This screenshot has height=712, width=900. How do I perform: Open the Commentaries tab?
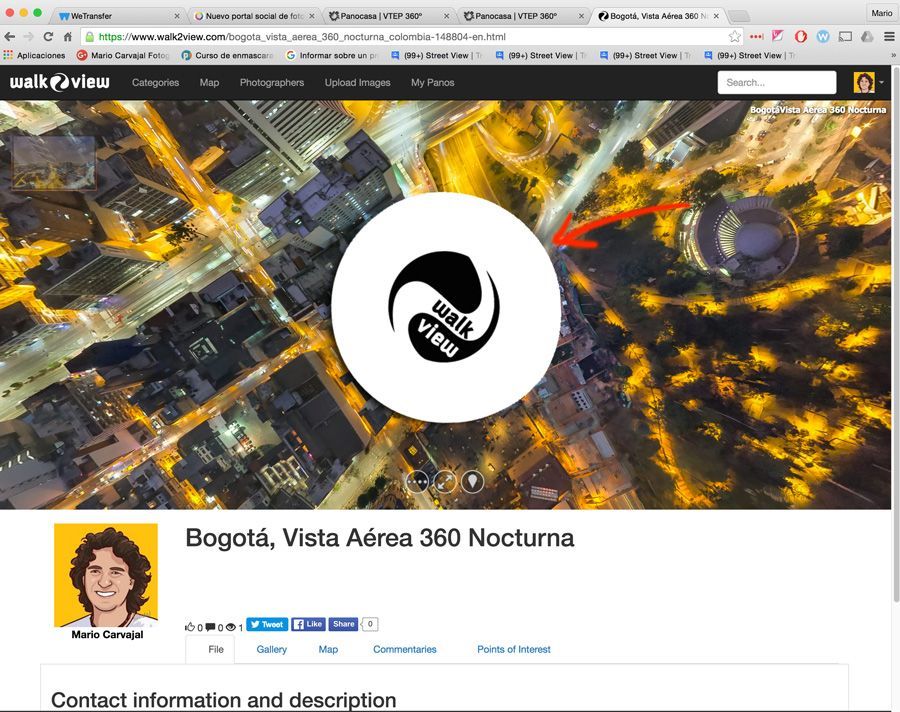(x=405, y=649)
